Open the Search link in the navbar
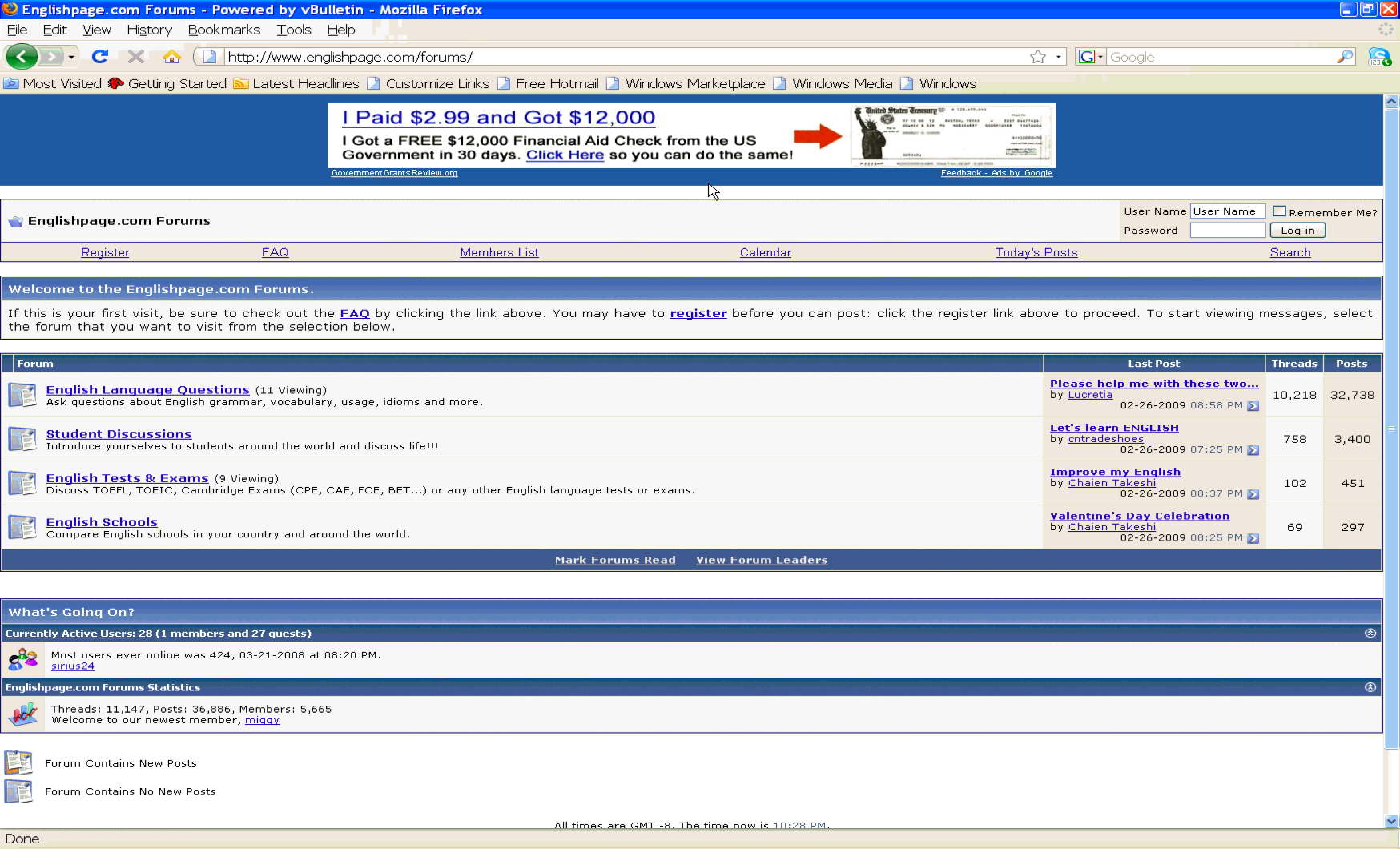This screenshot has width=1400, height=849. pyautogui.click(x=1290, y=252)
